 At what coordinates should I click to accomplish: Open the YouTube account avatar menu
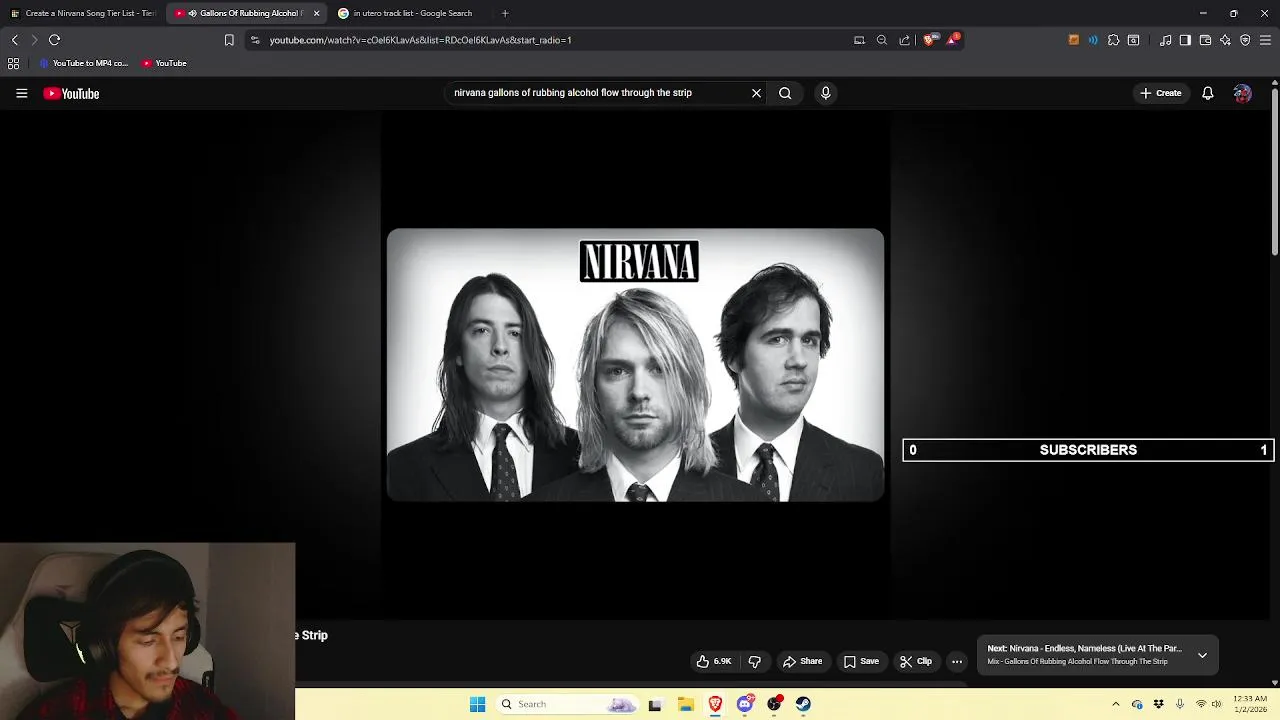coord(1242,93)
